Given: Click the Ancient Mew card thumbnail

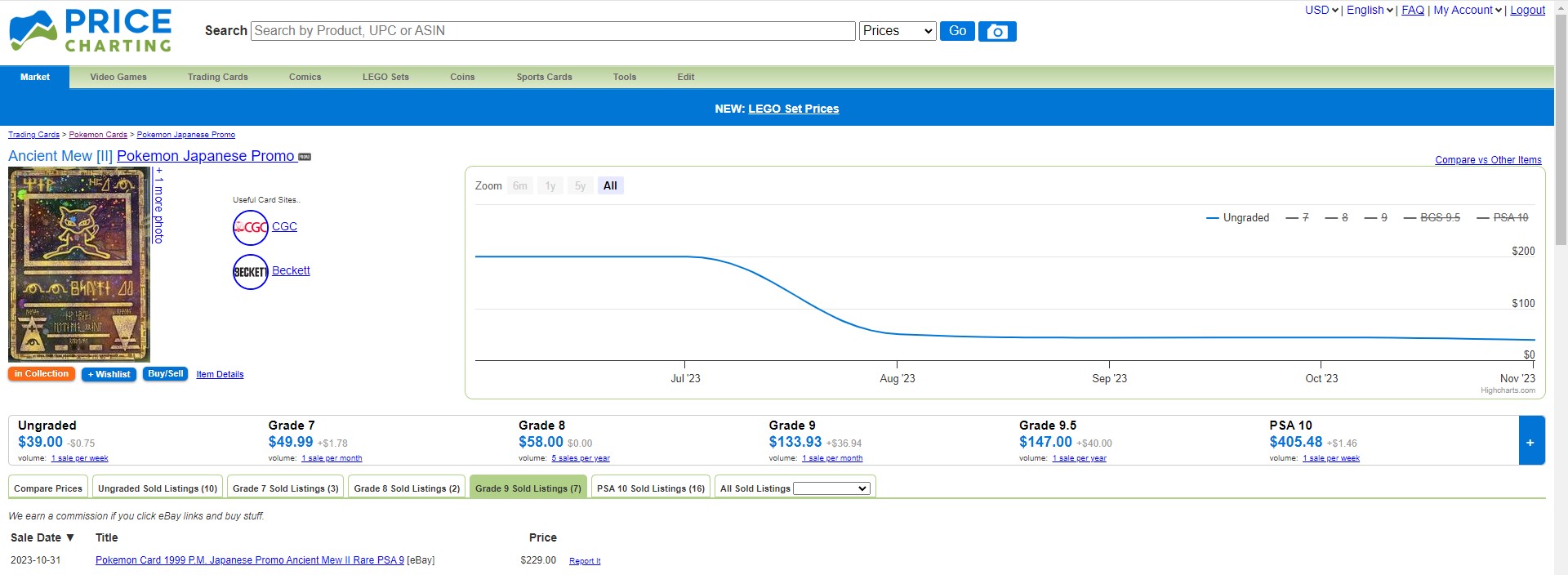Looking at the screenshot, I should click(79, 265).
